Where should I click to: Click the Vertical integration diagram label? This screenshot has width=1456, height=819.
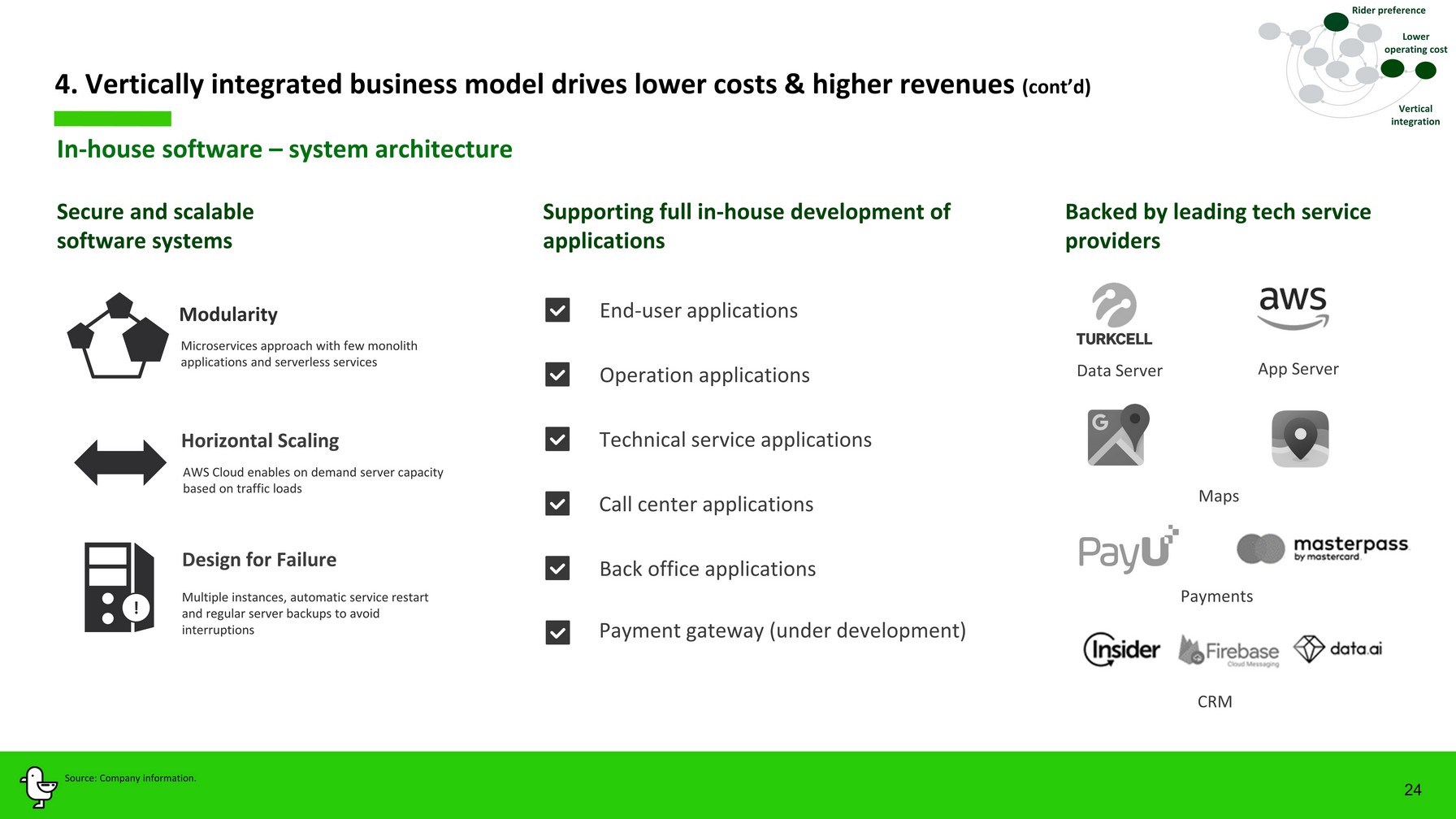tap(1415, 115)
